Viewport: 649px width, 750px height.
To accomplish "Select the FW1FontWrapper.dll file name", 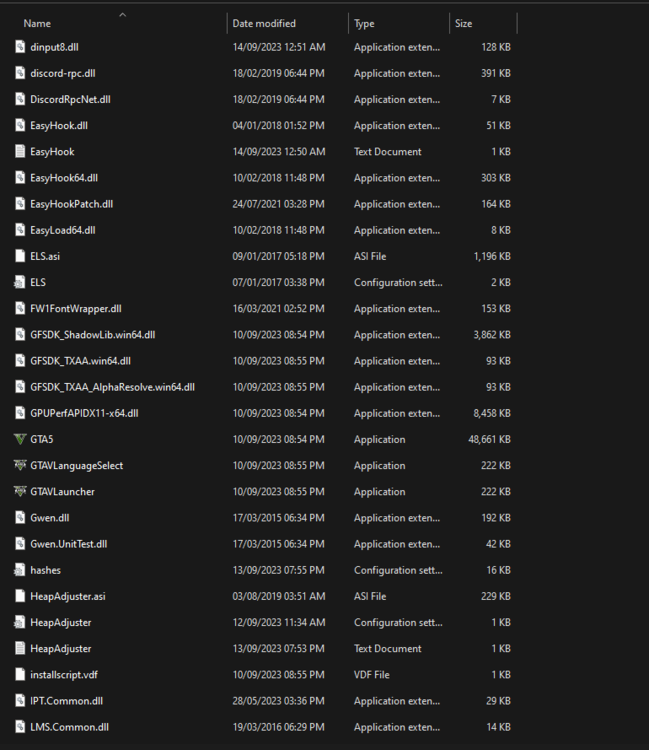I will (x=76, y=309).
